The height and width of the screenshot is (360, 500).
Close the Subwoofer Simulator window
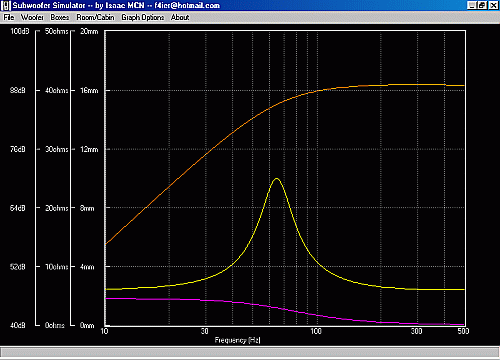click(x=493, y=5)
